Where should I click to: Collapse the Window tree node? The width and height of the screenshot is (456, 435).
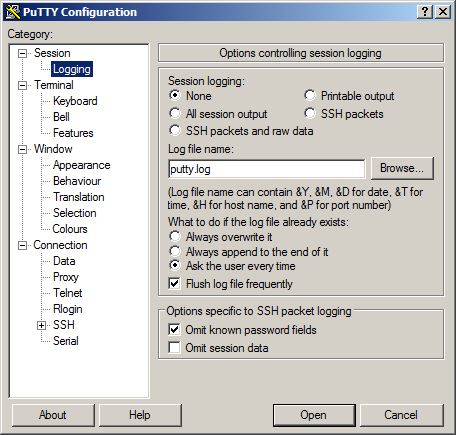[x=22, y=149]
